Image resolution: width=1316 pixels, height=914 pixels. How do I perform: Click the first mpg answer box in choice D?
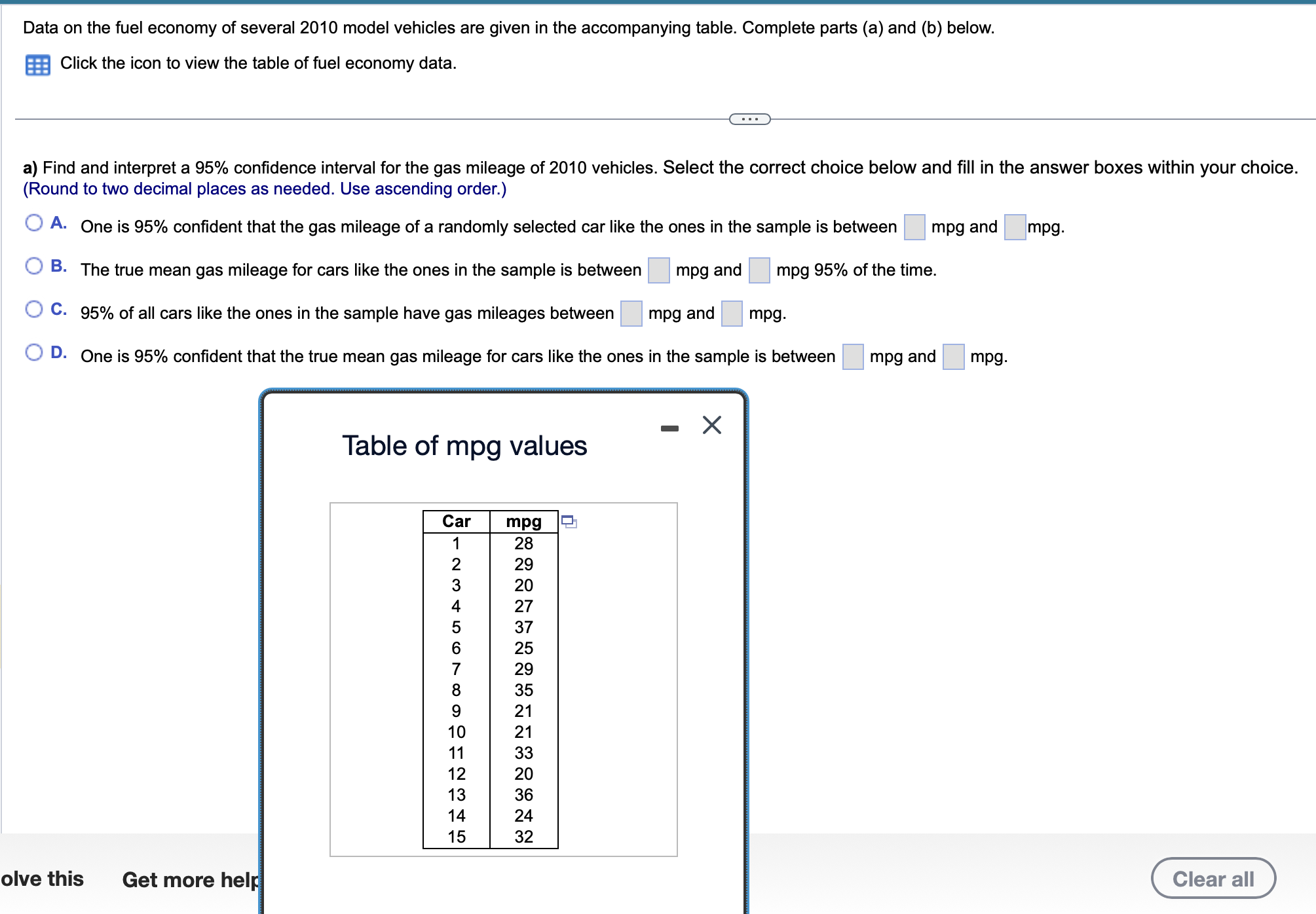coord(852,357)
